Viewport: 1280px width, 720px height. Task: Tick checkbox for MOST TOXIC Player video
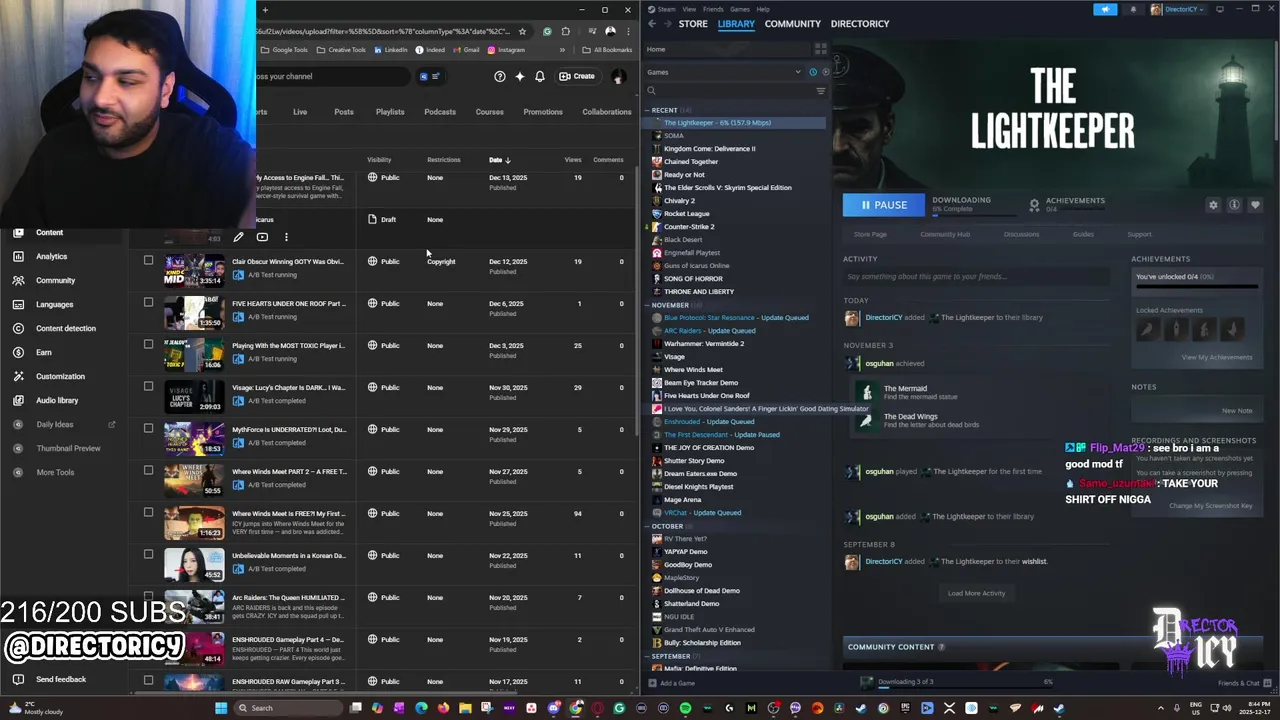149,345
